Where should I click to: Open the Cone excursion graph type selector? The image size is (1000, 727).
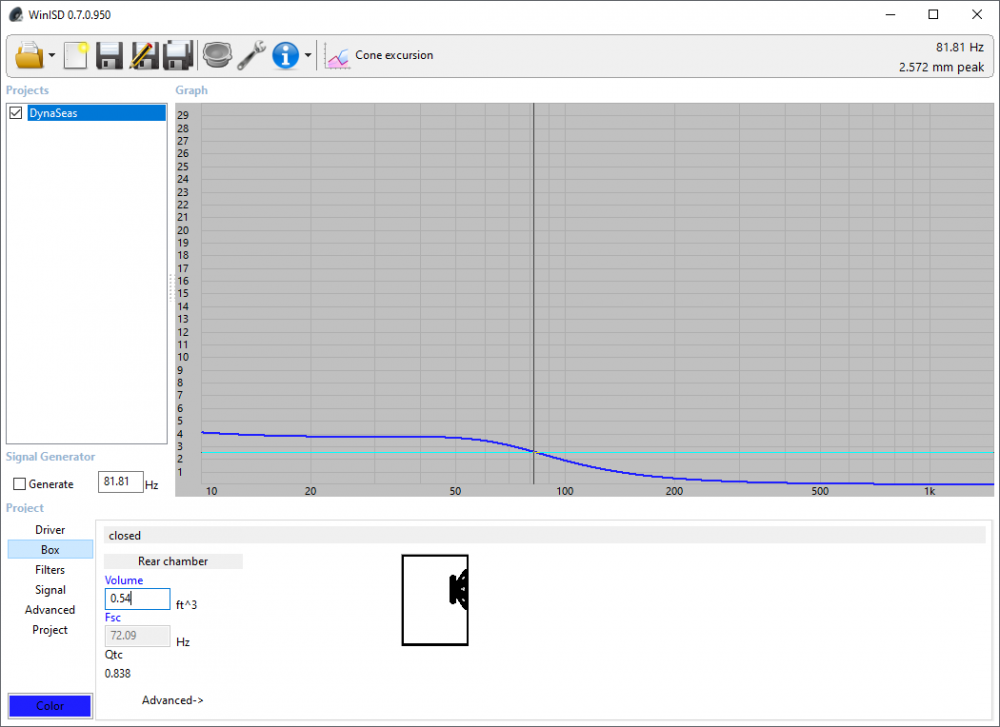(381, 56)
